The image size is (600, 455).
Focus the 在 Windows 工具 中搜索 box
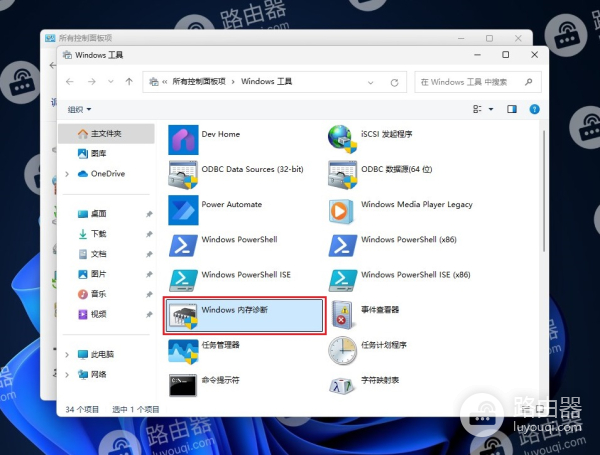(x=478, y=82)
